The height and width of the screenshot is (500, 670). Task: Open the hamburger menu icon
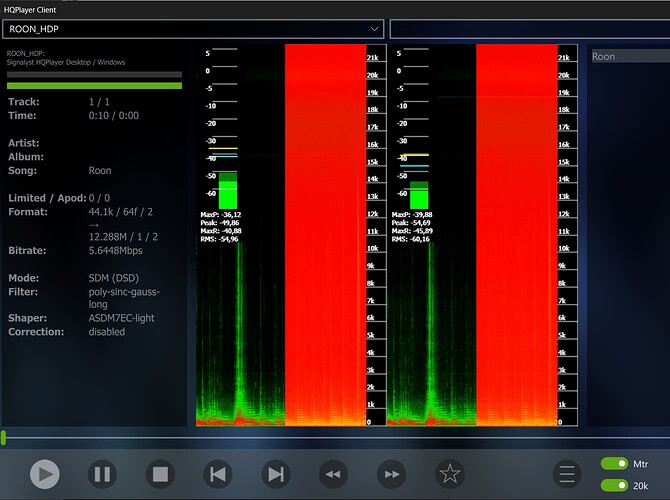click(x=567, y=474)
